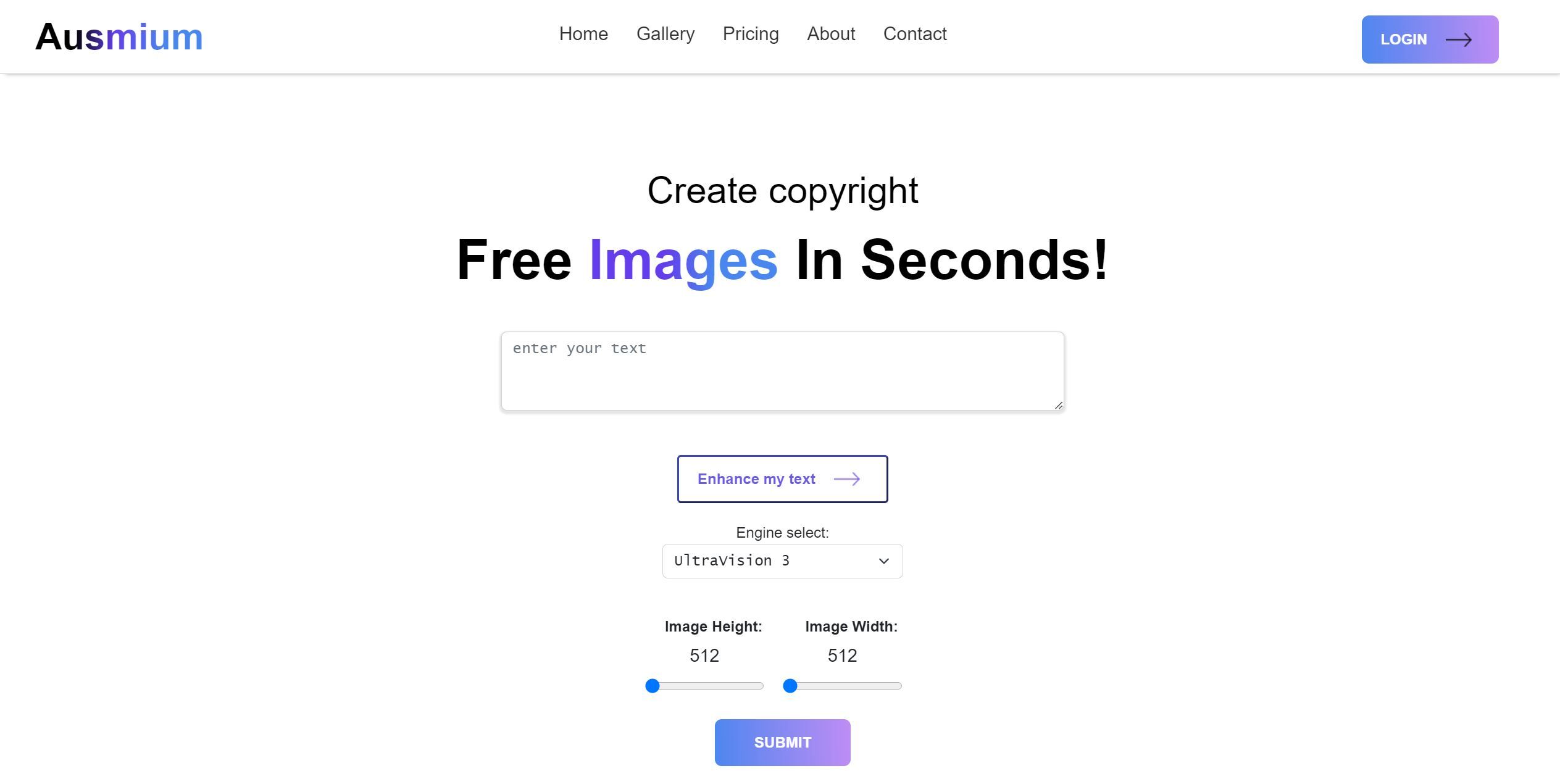Click the Enhance my text button
Viewport: 1560px width, 784px height.
[x=782, y=478]
